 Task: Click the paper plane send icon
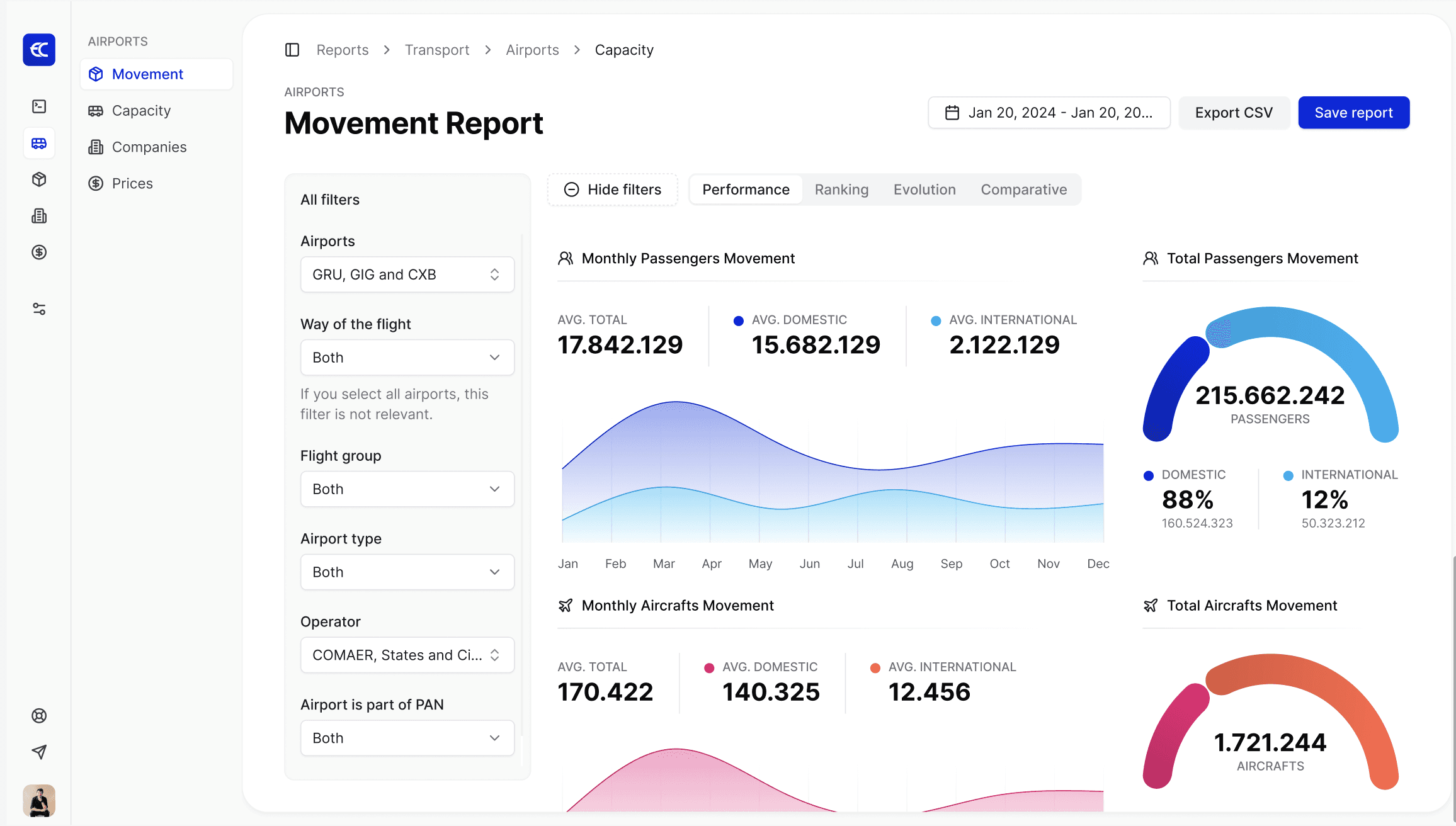coord(39,752)
